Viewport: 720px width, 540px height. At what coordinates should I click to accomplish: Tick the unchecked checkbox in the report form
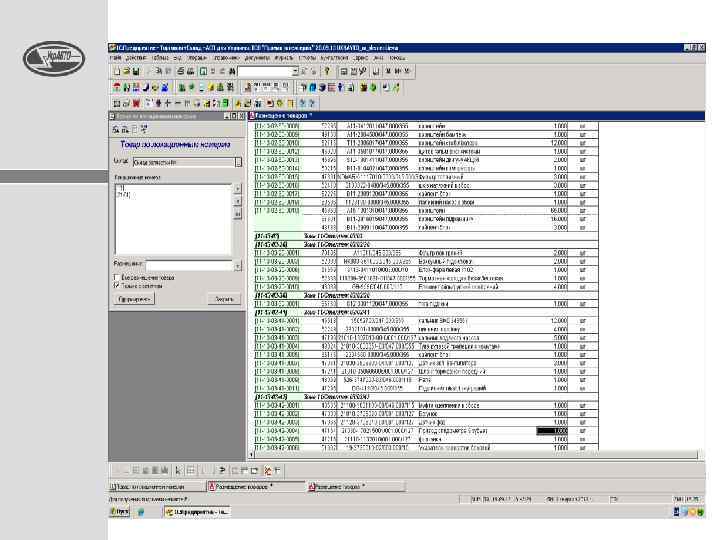pos(116,277)
